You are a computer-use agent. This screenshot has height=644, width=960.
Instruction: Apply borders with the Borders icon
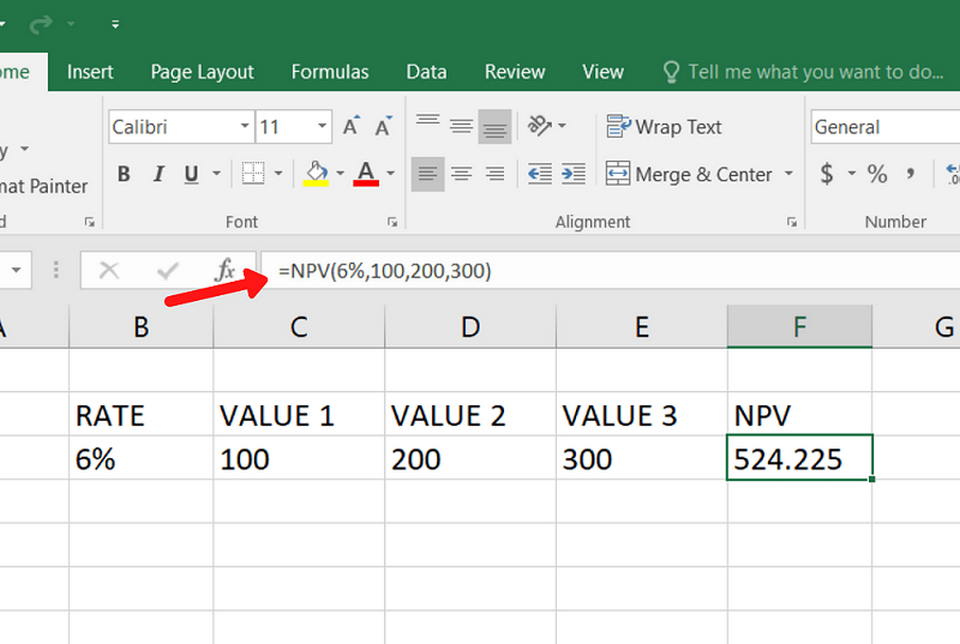coord(253,173)
